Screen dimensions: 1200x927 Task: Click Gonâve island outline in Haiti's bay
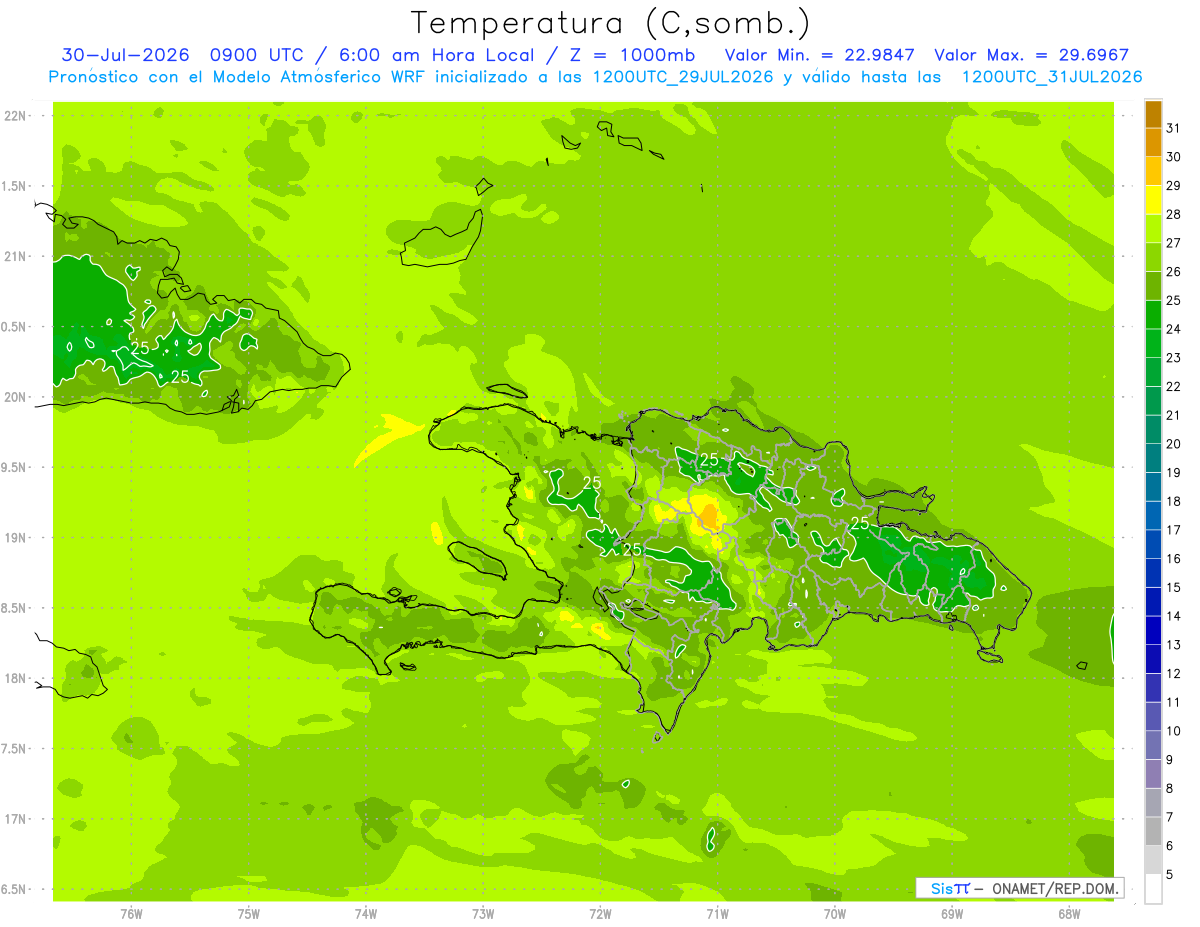pyautogui.click(x=480, y=560)
